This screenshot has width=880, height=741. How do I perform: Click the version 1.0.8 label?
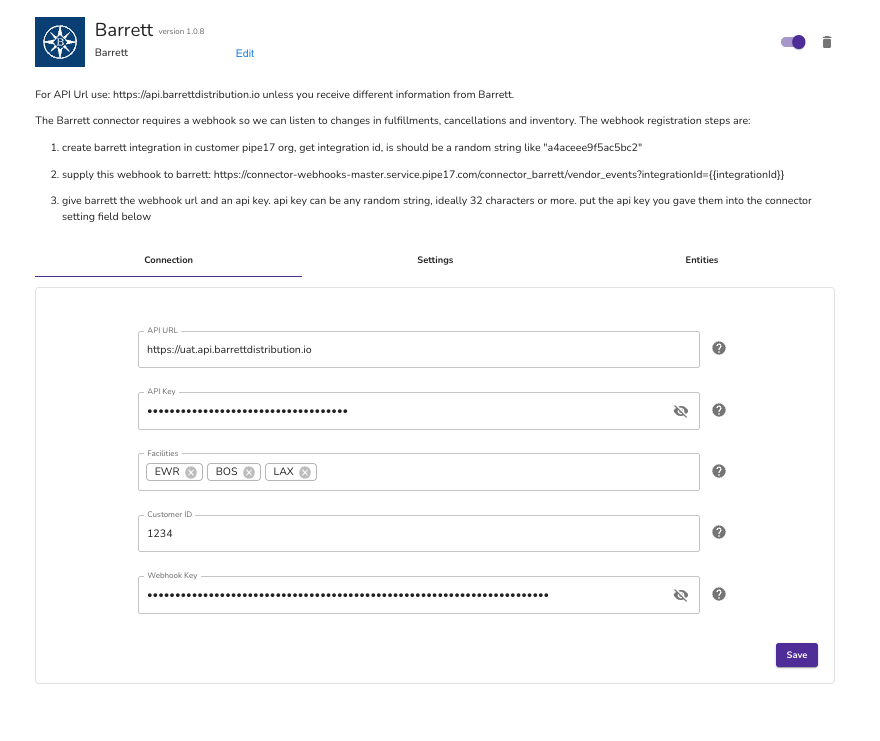click(x=181, y=31)
